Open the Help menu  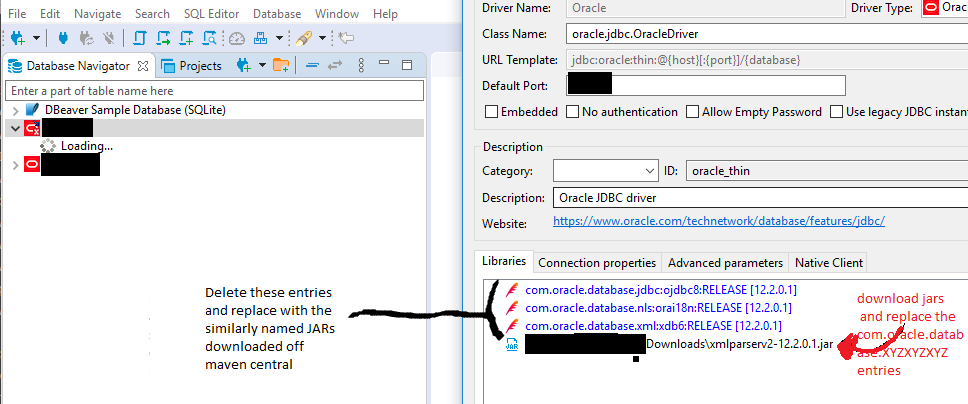385,14
